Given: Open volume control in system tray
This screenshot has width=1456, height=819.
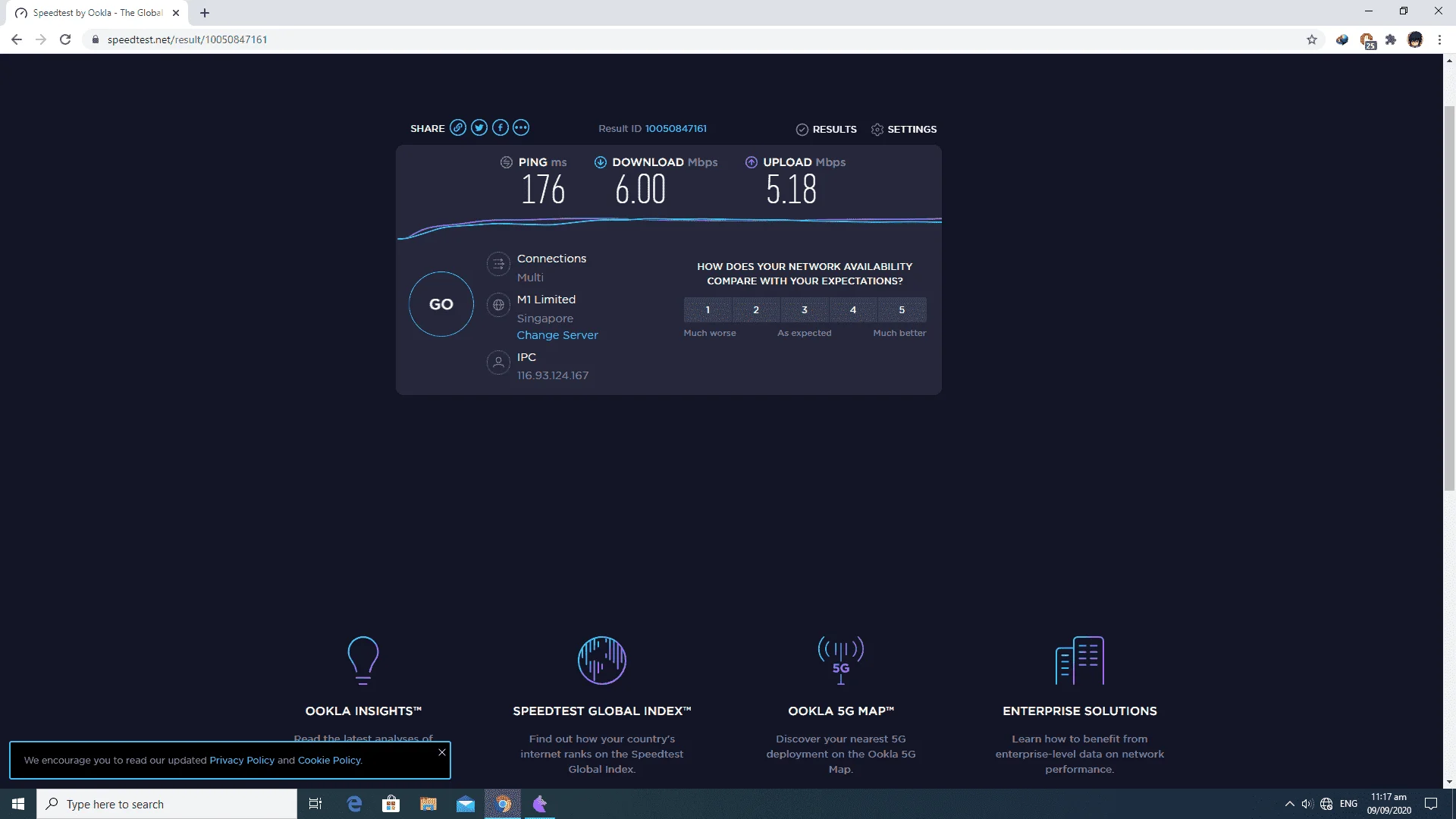Looking at the screenshot, I should point(1307,804).
